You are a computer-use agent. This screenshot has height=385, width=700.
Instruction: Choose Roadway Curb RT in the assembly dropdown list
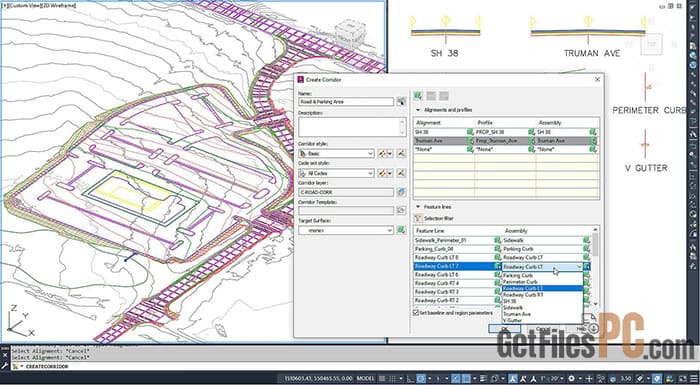point(542,295)
